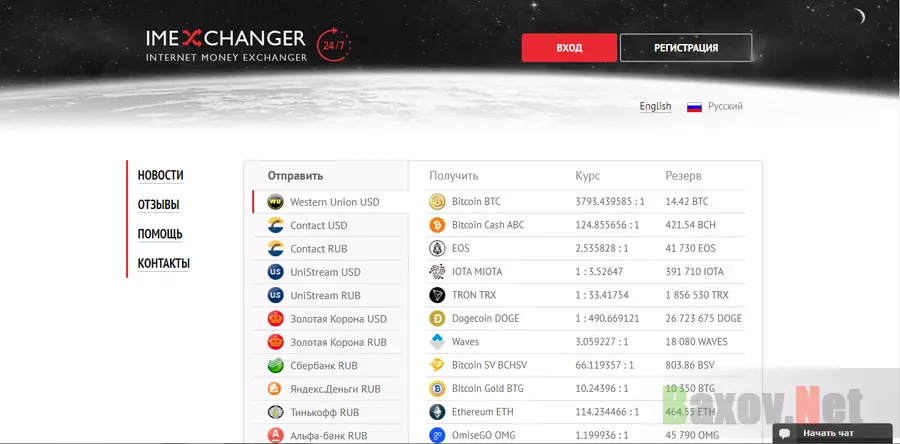Click reserve 14.42 BTC

click(x=687, y=202)
